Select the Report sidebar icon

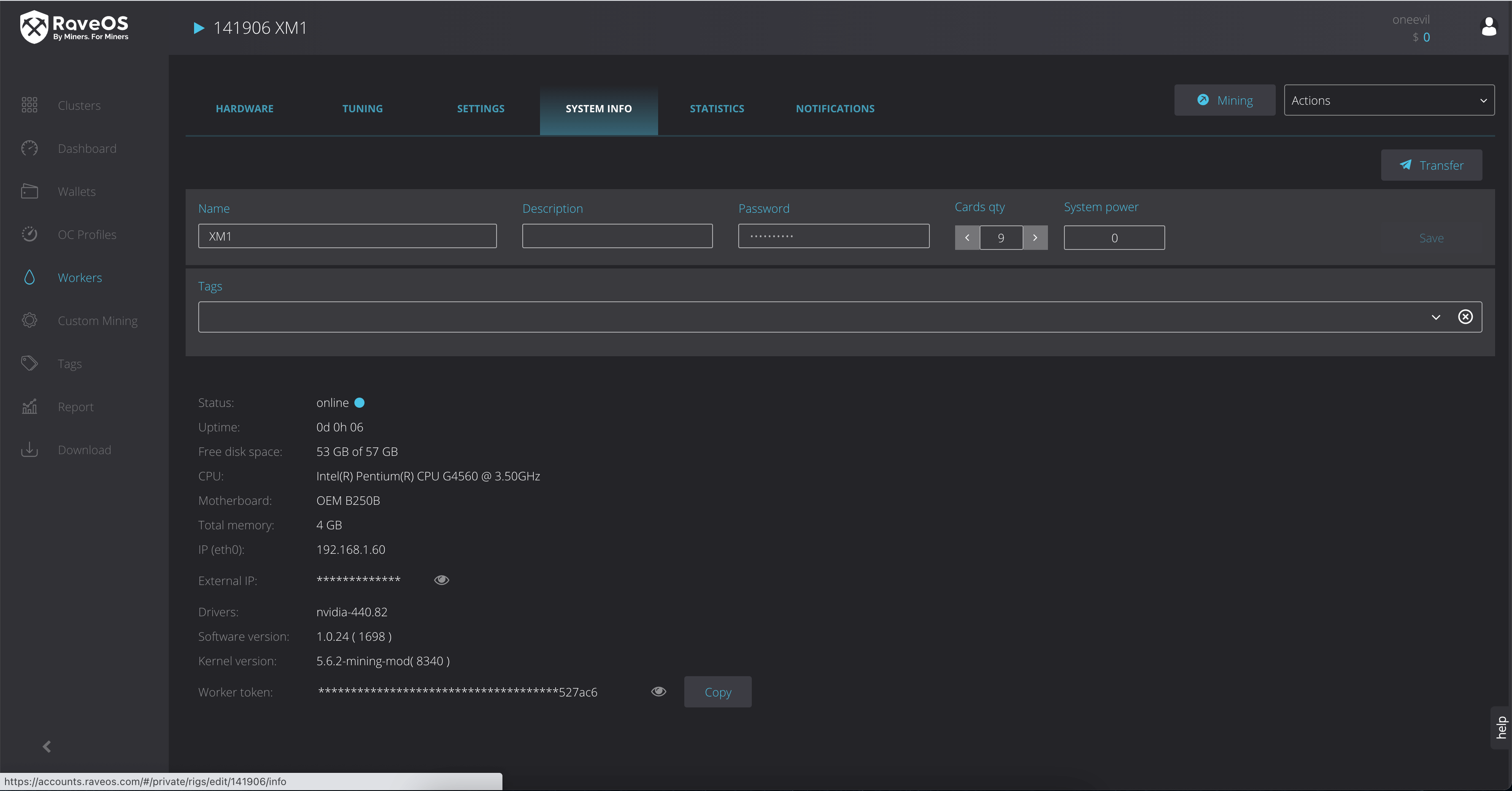tap(30, 406)
